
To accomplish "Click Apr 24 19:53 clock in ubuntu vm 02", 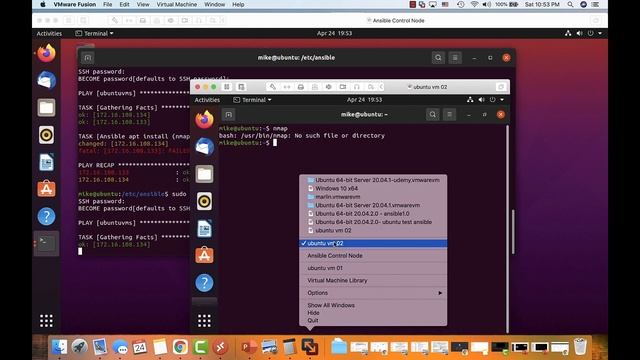I will click(x=364, y=100).
